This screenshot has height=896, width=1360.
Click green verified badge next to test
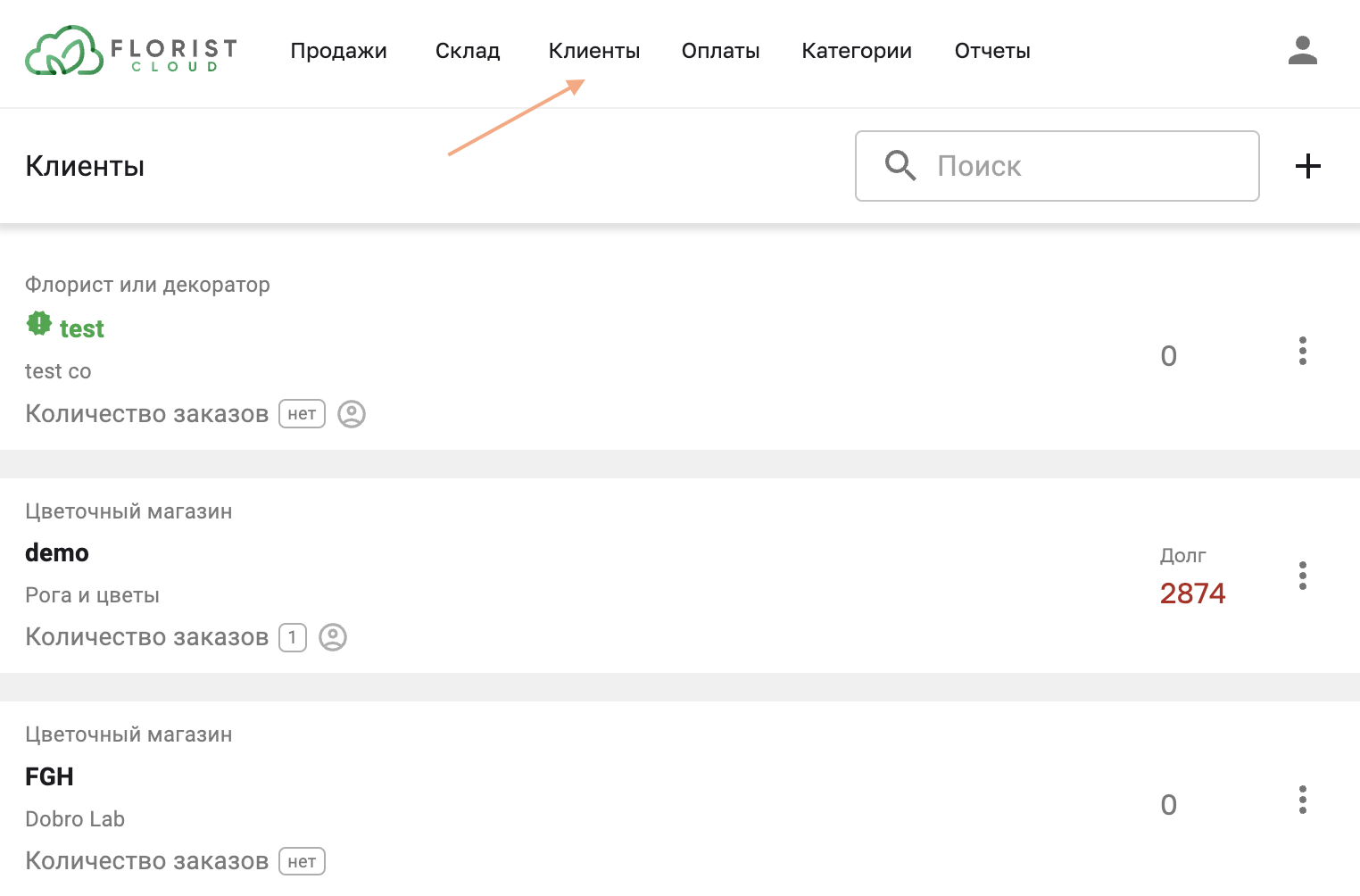(x=39, y=324)
